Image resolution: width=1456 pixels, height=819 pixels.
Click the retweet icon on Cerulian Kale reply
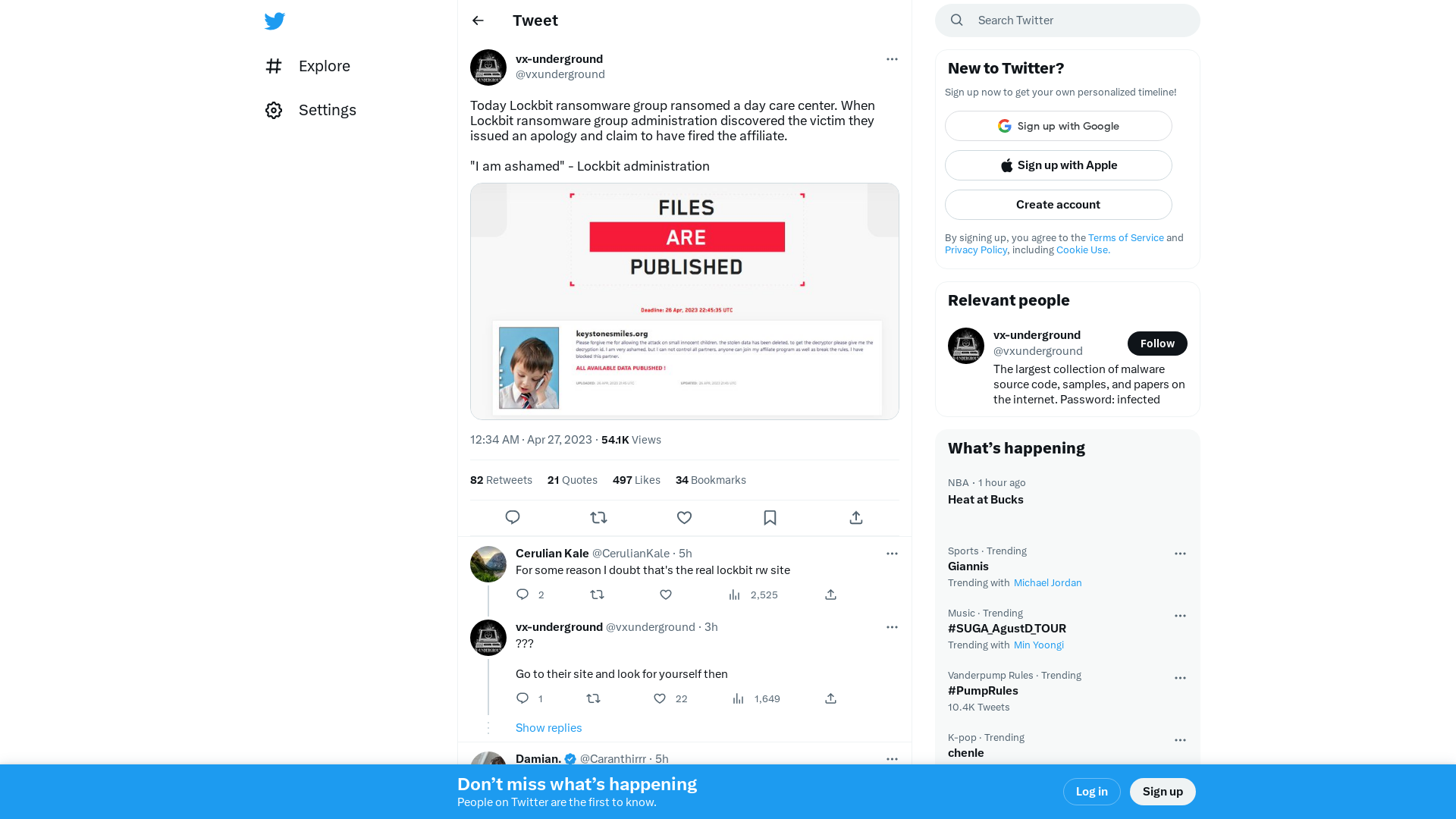pyautogui.click(x=598, y=594)
